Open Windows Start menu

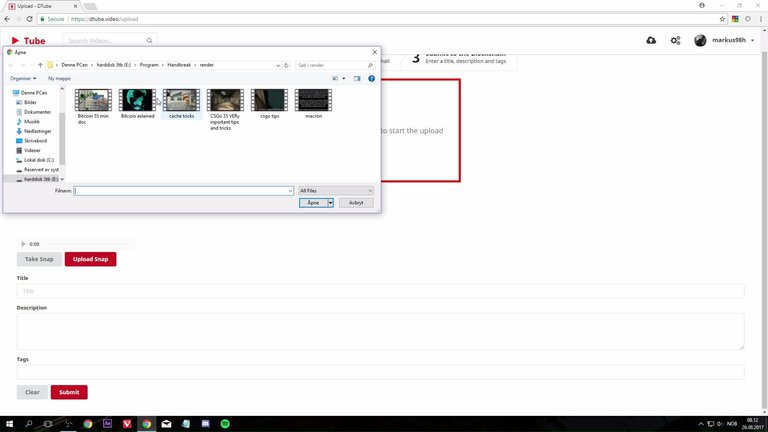[9, 424]
